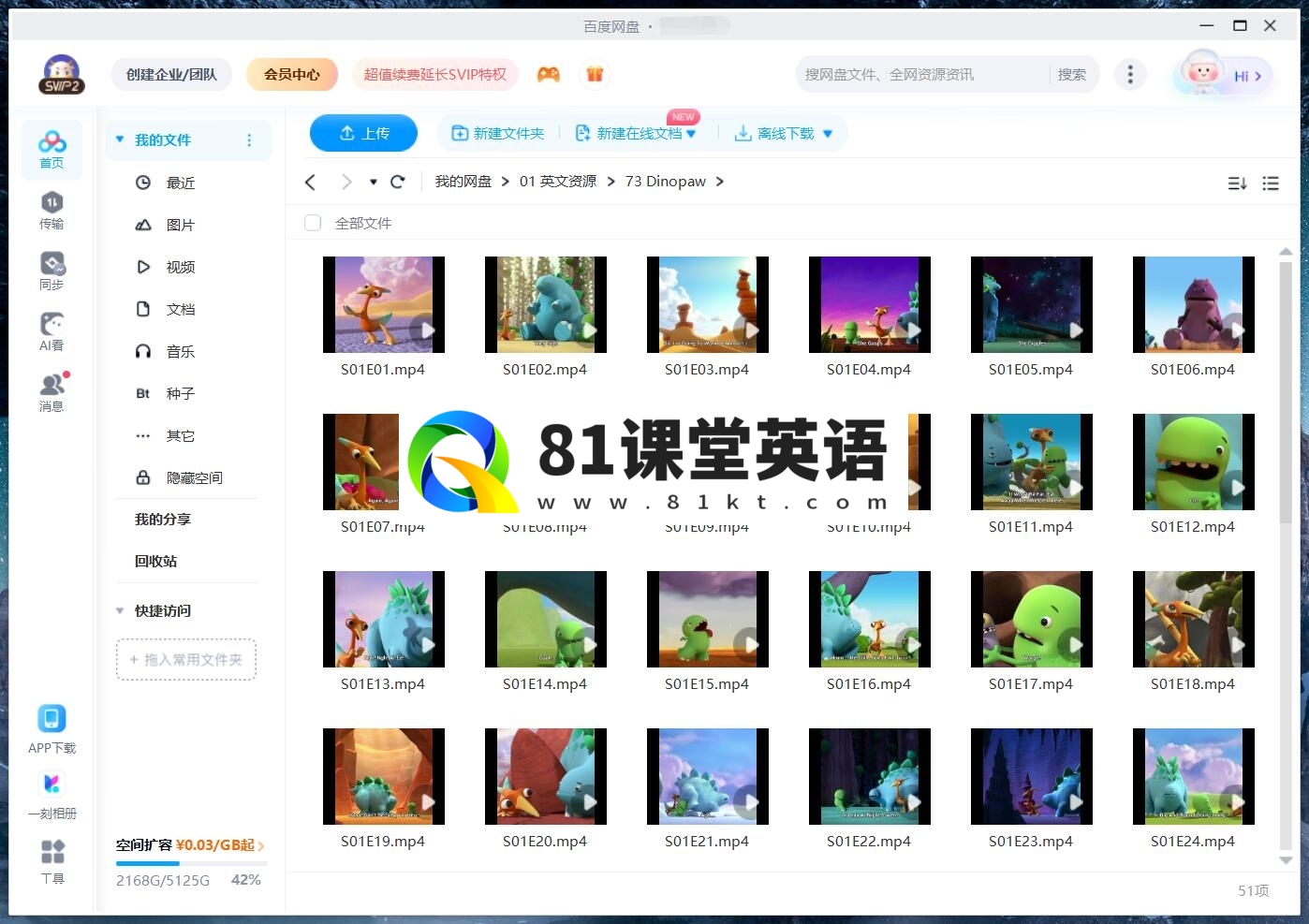Viewport: 1309px width, 924px height.
Task: Click the sort order icon
Action: click(x=1237, y=183)
